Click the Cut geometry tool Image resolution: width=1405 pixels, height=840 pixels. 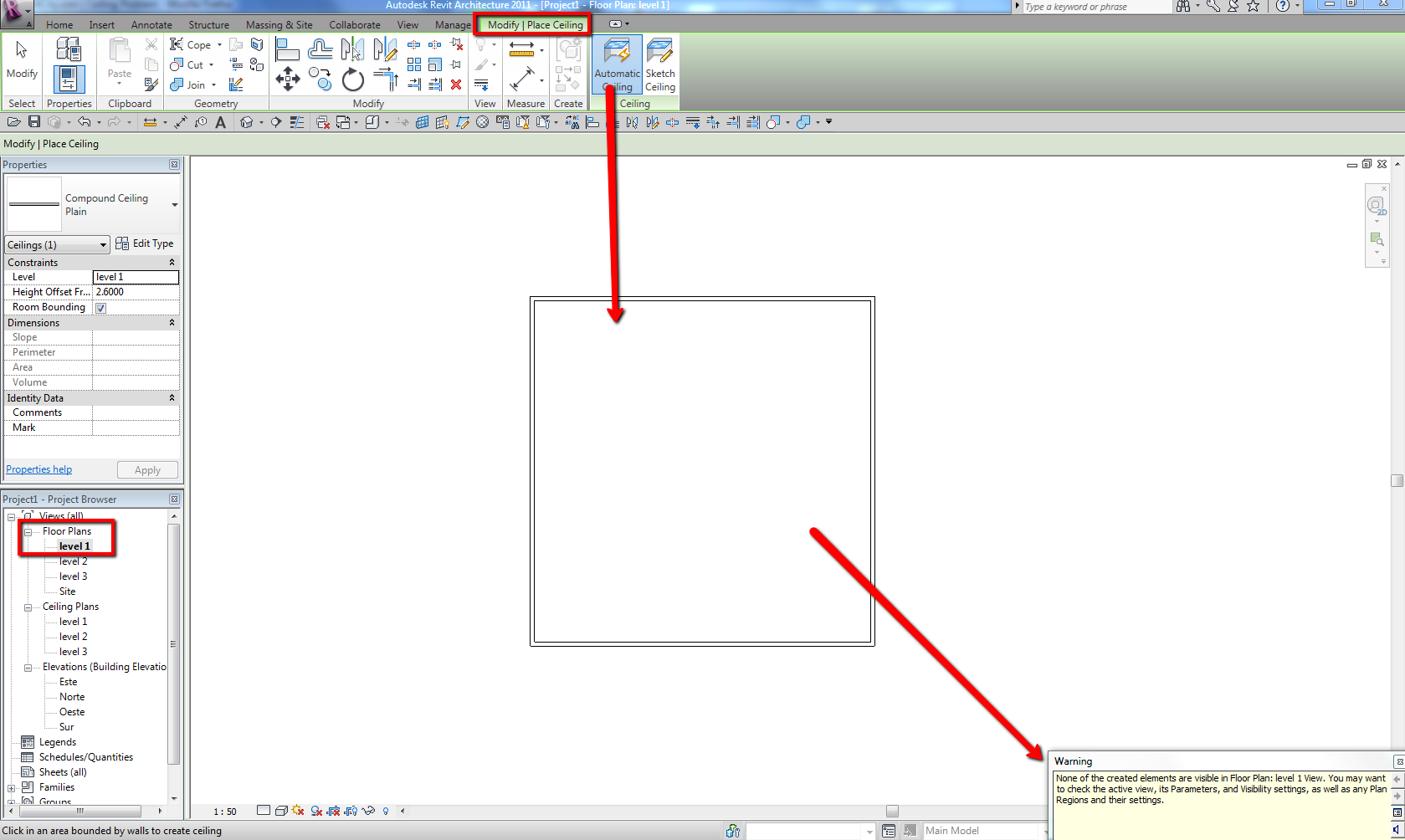187,64
